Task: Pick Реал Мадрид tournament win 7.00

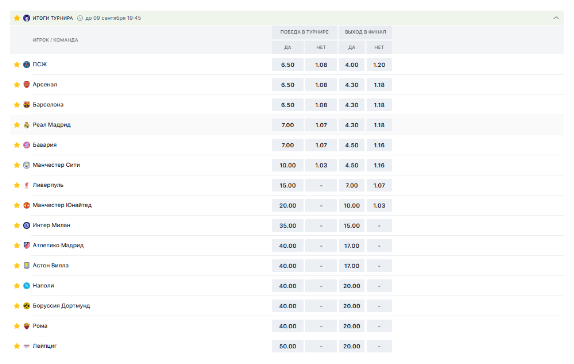Action: coord(287,125)
